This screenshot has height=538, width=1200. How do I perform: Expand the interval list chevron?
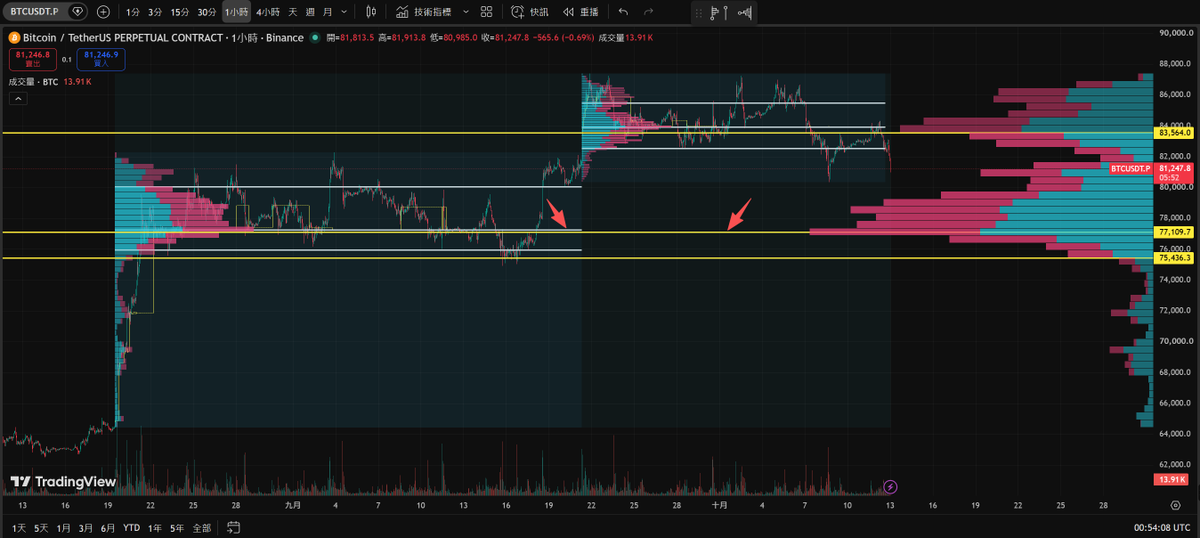pos(344,12)
